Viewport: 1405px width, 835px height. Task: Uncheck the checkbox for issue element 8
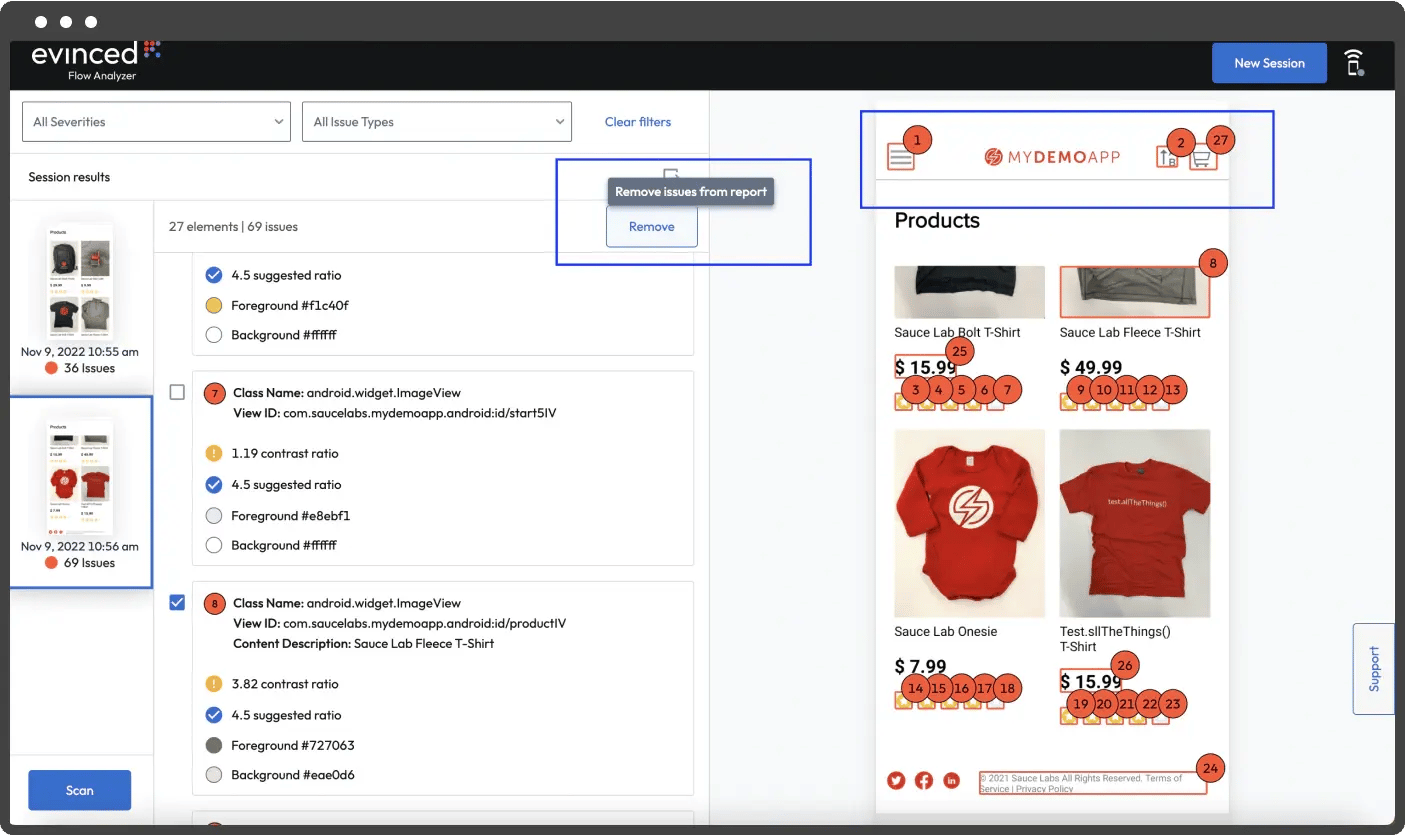[x=177, y=603]
